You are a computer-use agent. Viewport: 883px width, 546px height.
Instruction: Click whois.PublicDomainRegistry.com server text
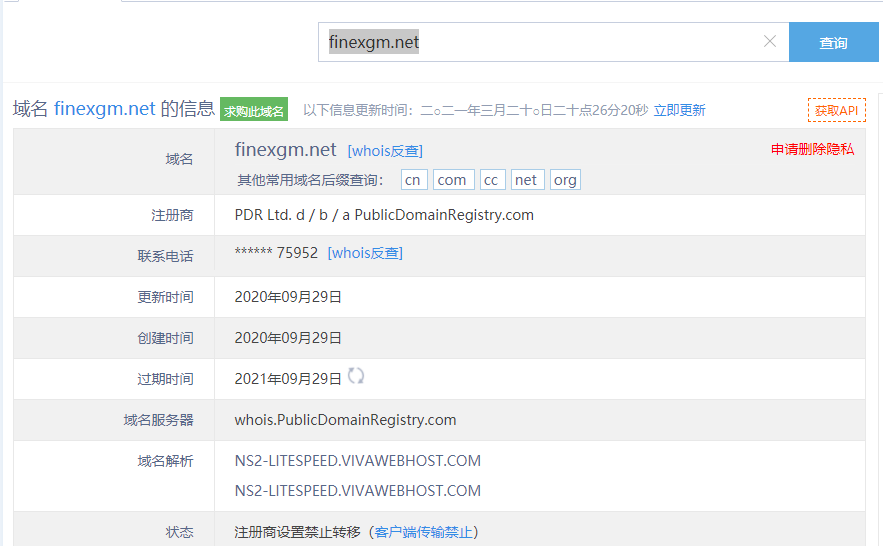tap(345, 420)
